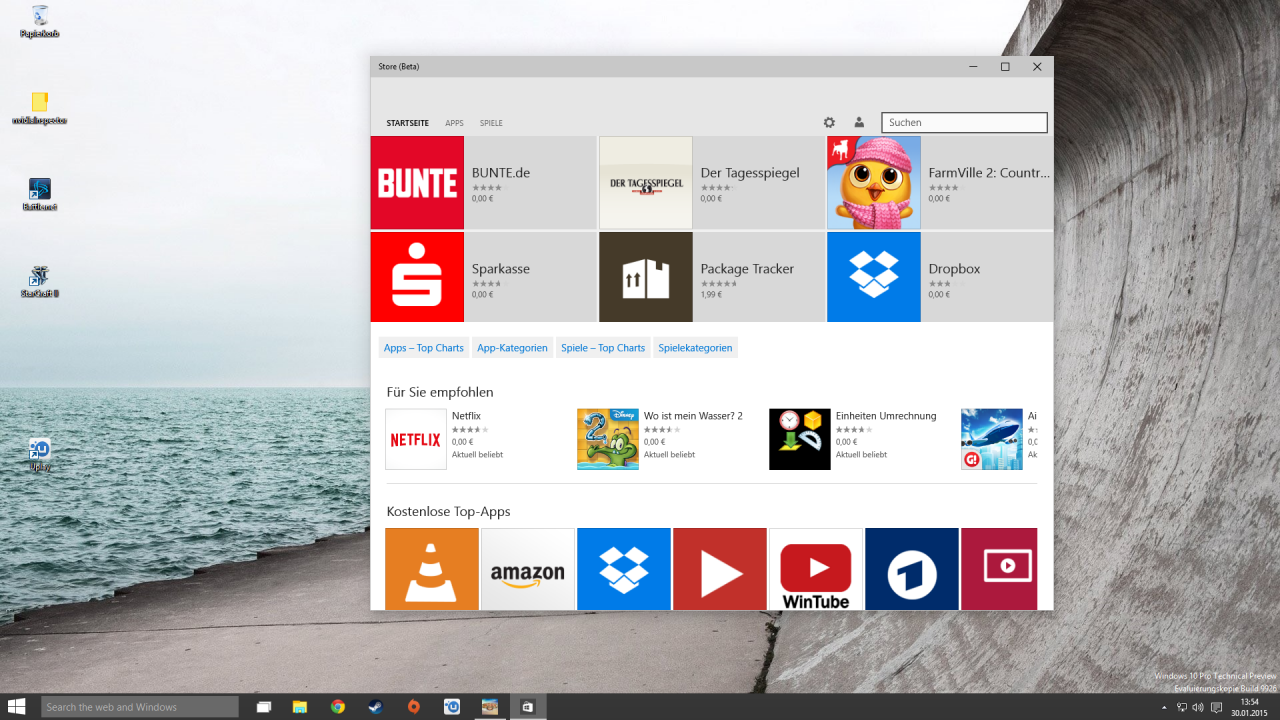Viewport: 1280px width, 720px height.
Task: Click the FarmVille 2: Country app title
Action: [x=989, y=173]
